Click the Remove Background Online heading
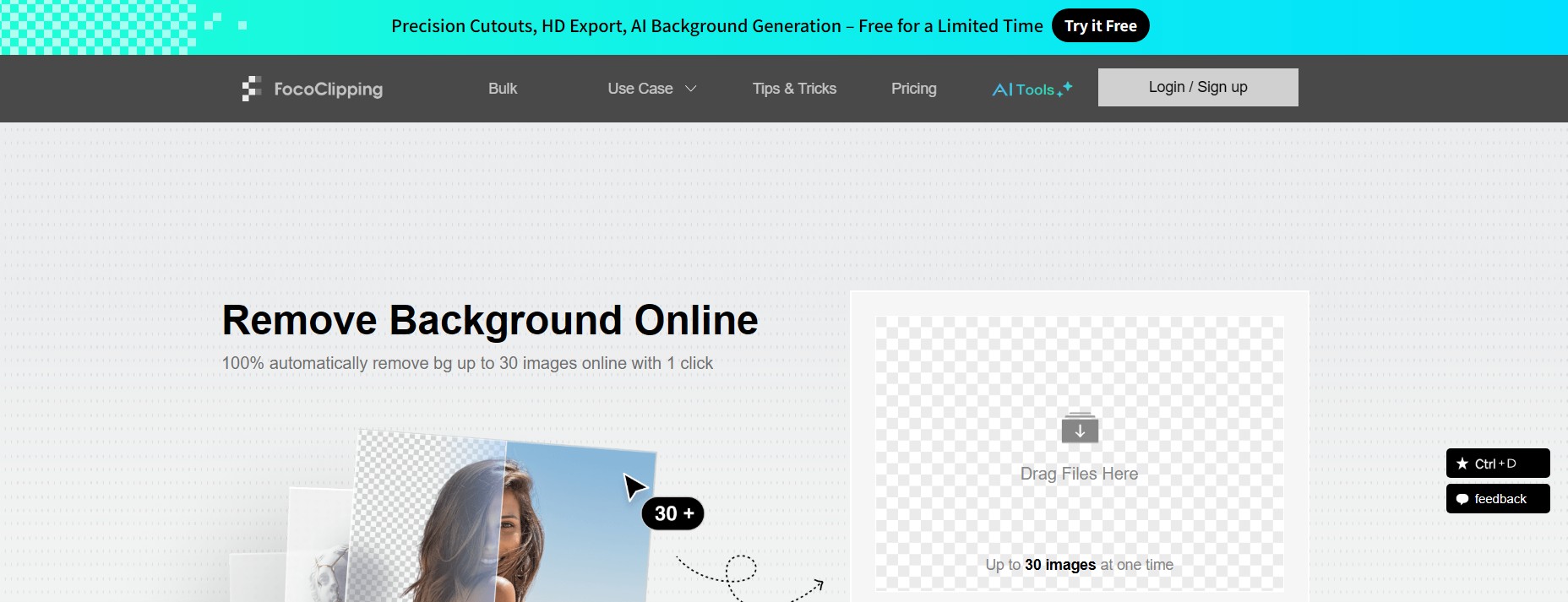 (490, 321)
